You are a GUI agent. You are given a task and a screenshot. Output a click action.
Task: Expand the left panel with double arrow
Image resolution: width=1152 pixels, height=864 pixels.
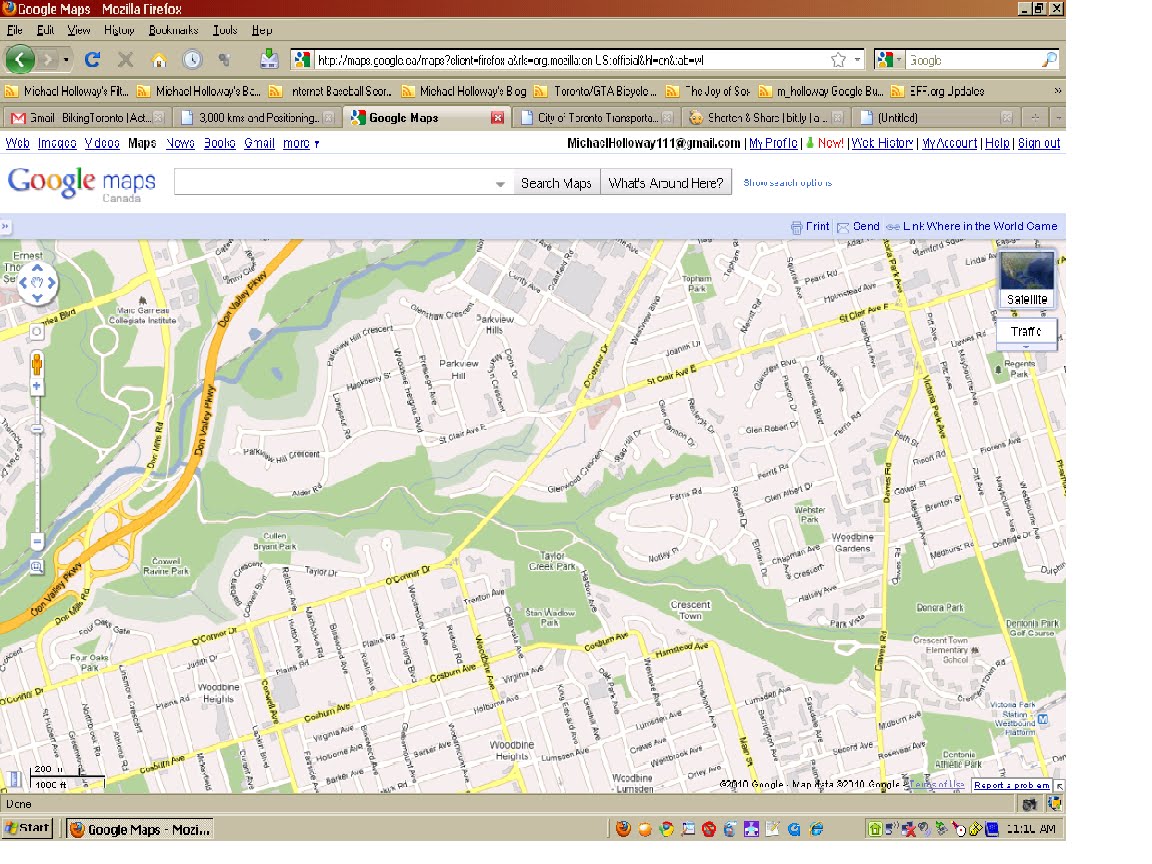coord(5,226)
